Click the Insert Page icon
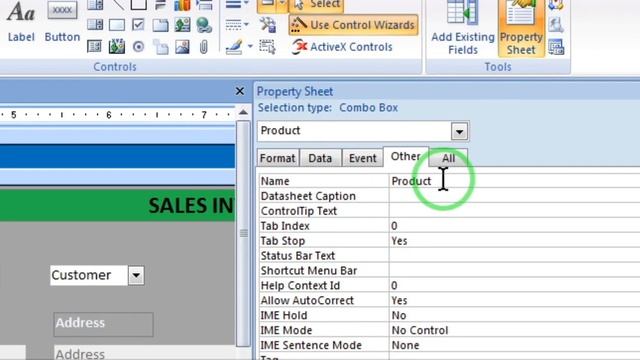Image resolution: width=640 pixels, height=360 pixels. (x=160, y=47)
